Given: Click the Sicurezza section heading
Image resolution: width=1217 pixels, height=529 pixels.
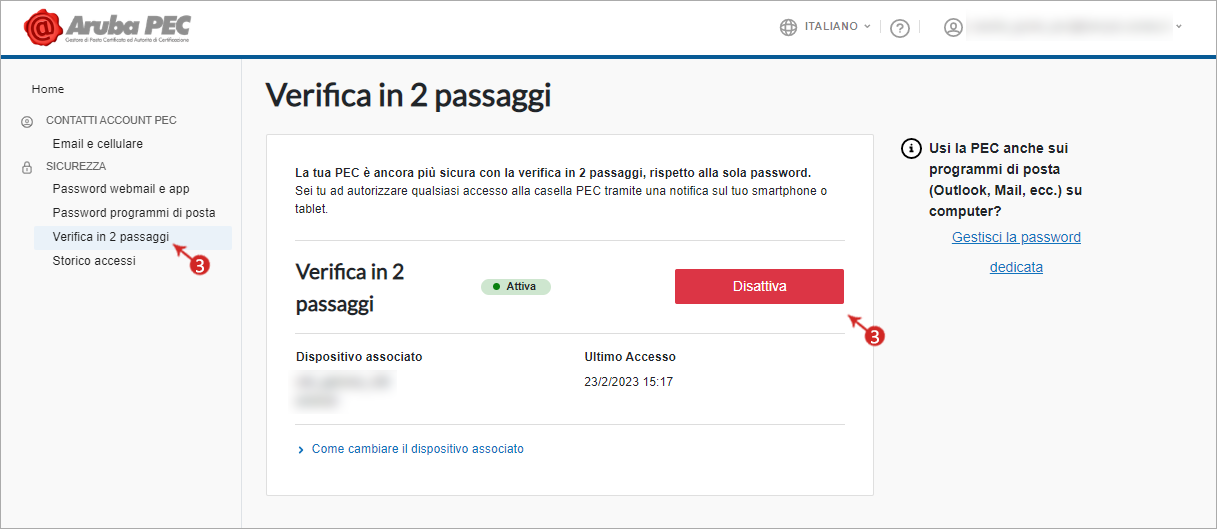Looking at the screenshot, I should pyautogui.click(x=76, y=166).
